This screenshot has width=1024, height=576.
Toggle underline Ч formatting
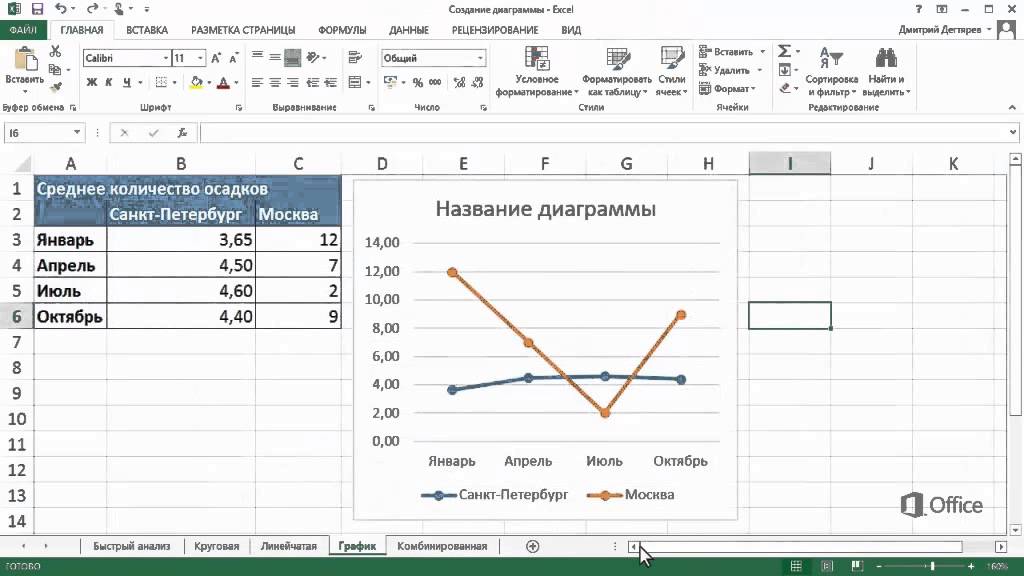pos(127,82)
